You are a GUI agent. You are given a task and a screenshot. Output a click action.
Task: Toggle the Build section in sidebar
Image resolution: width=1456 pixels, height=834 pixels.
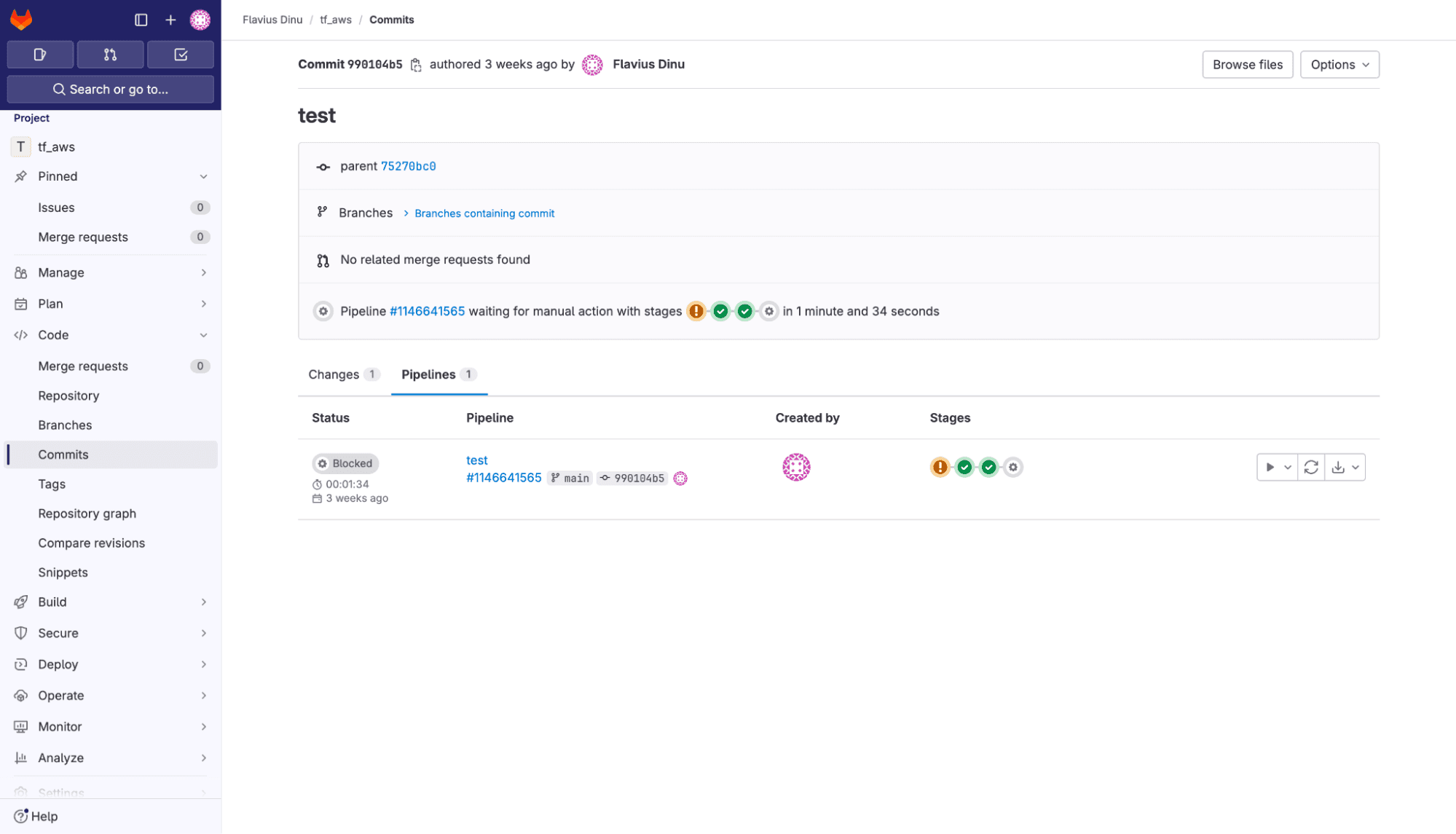tap(109, 601)
